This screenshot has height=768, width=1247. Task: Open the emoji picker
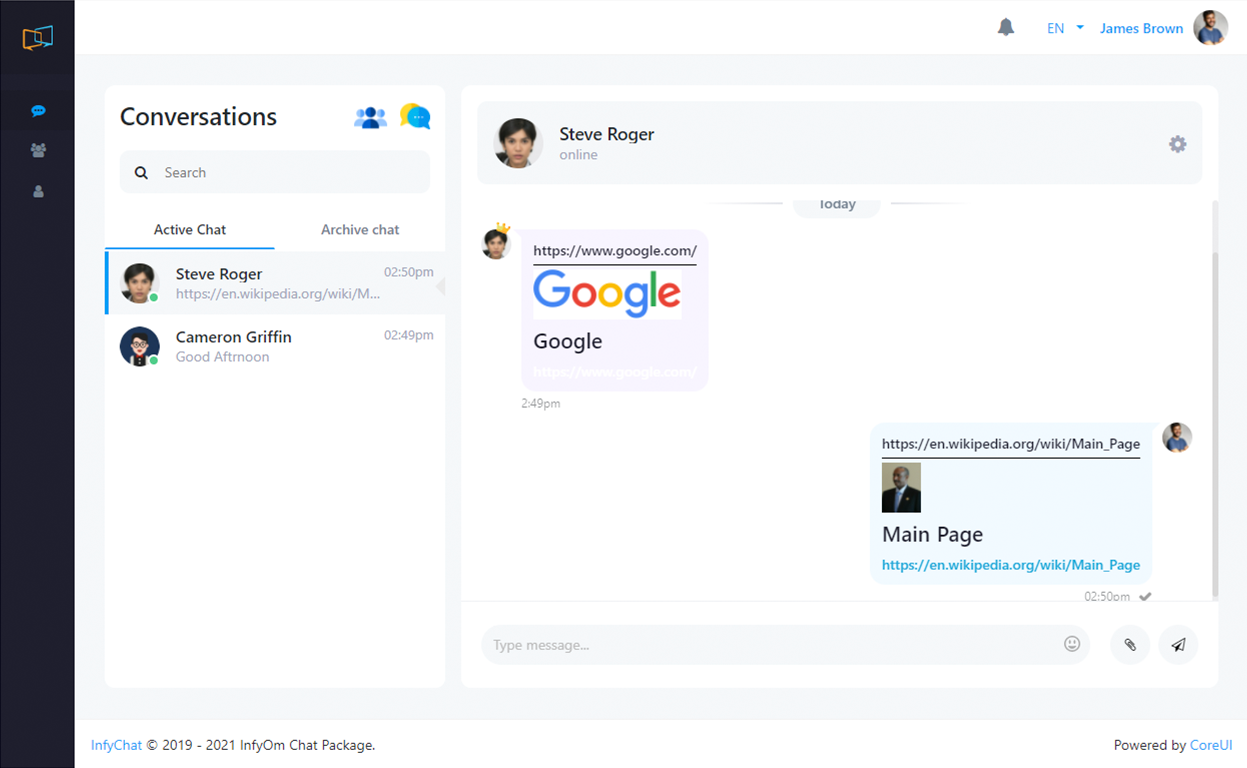pos(1072,644)
